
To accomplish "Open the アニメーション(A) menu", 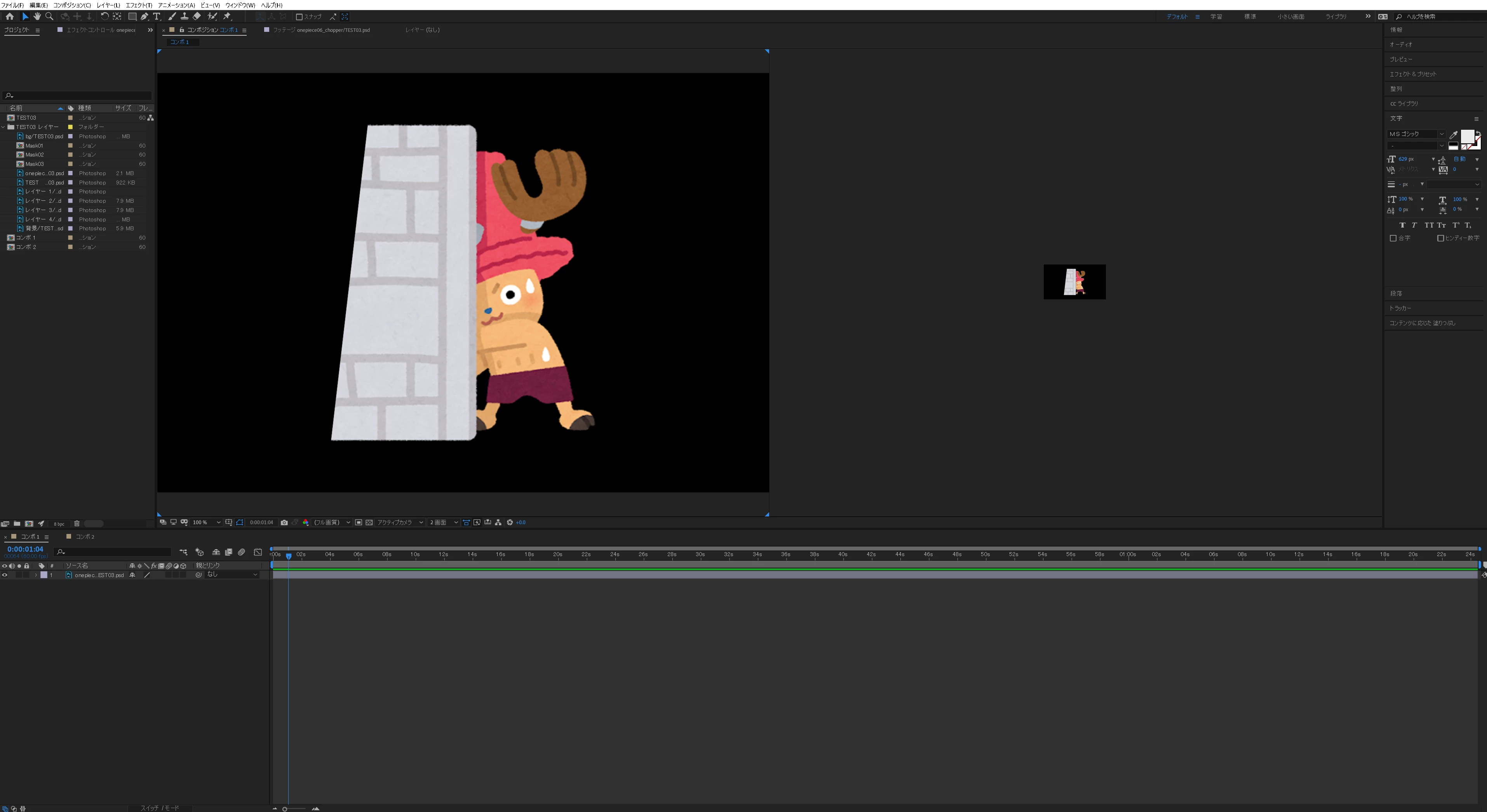I will pos(176,5).
